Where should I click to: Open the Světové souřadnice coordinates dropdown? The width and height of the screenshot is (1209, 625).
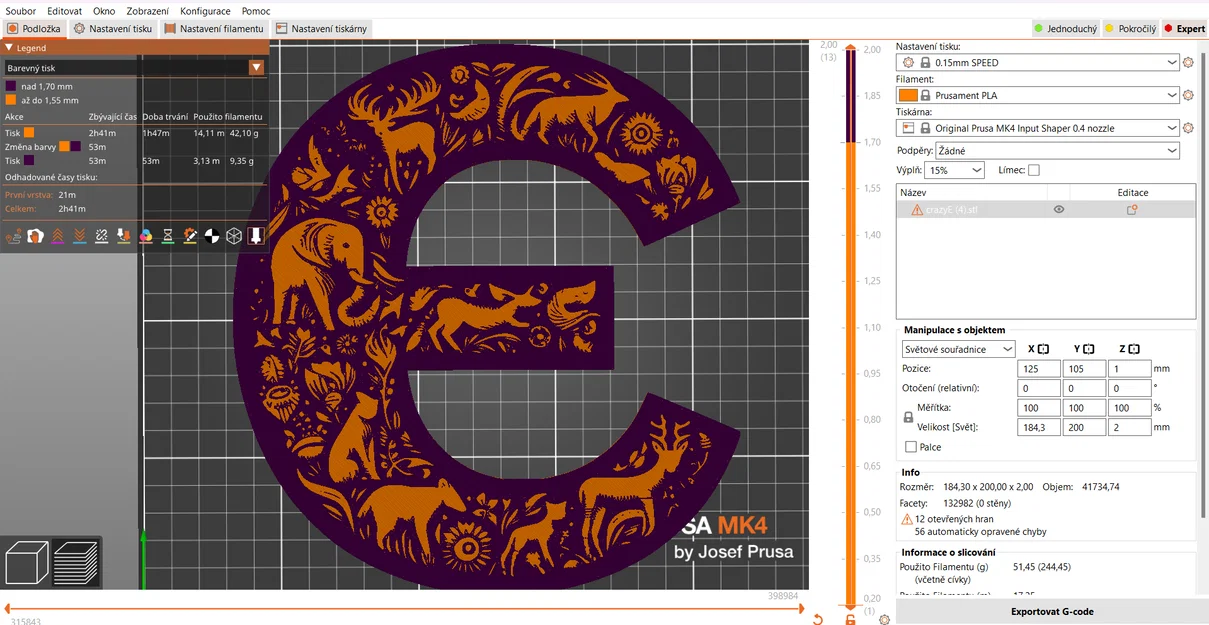958,349
